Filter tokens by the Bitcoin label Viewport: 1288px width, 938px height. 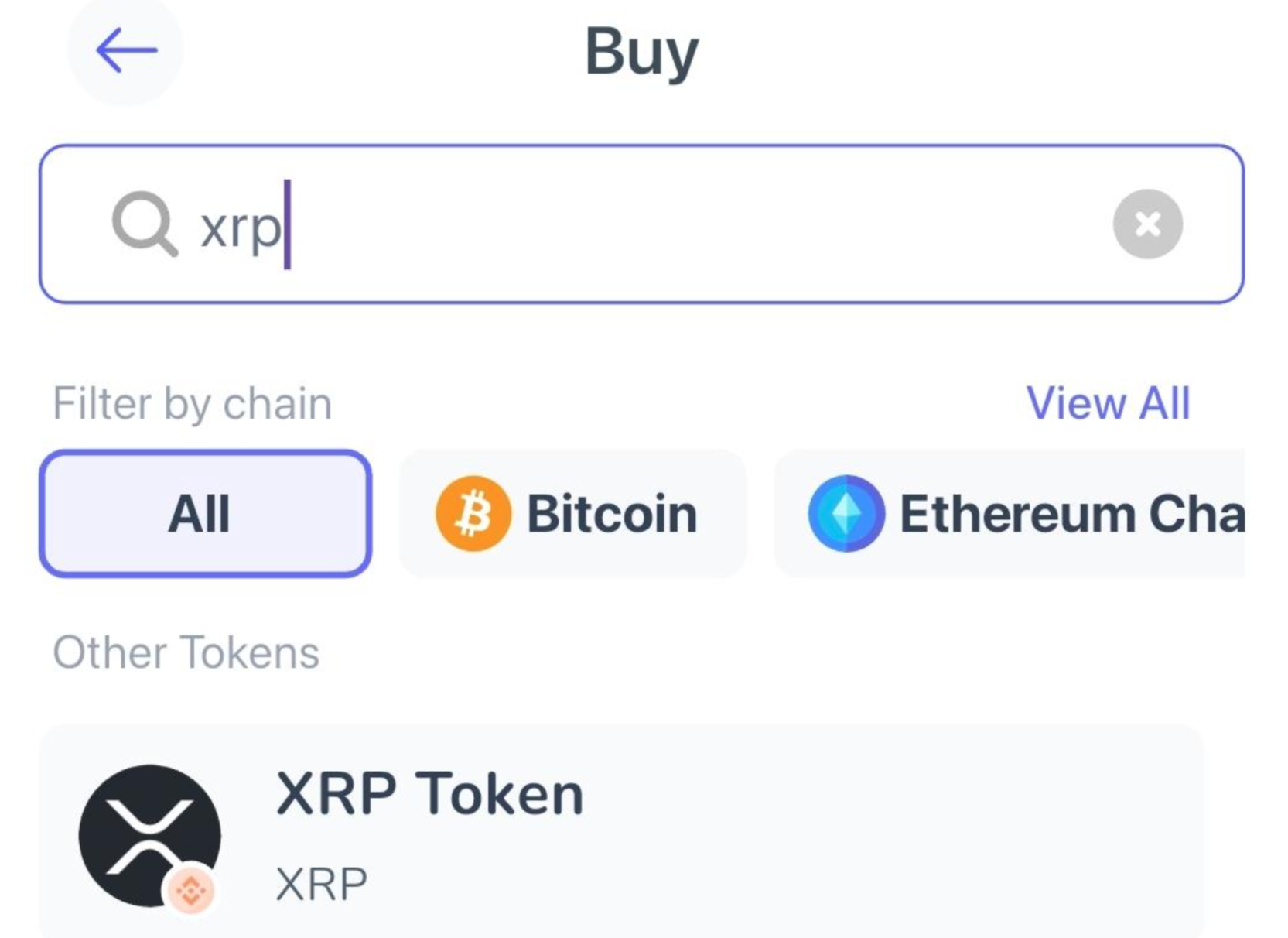pyautogui.click(x=611, y=513)
